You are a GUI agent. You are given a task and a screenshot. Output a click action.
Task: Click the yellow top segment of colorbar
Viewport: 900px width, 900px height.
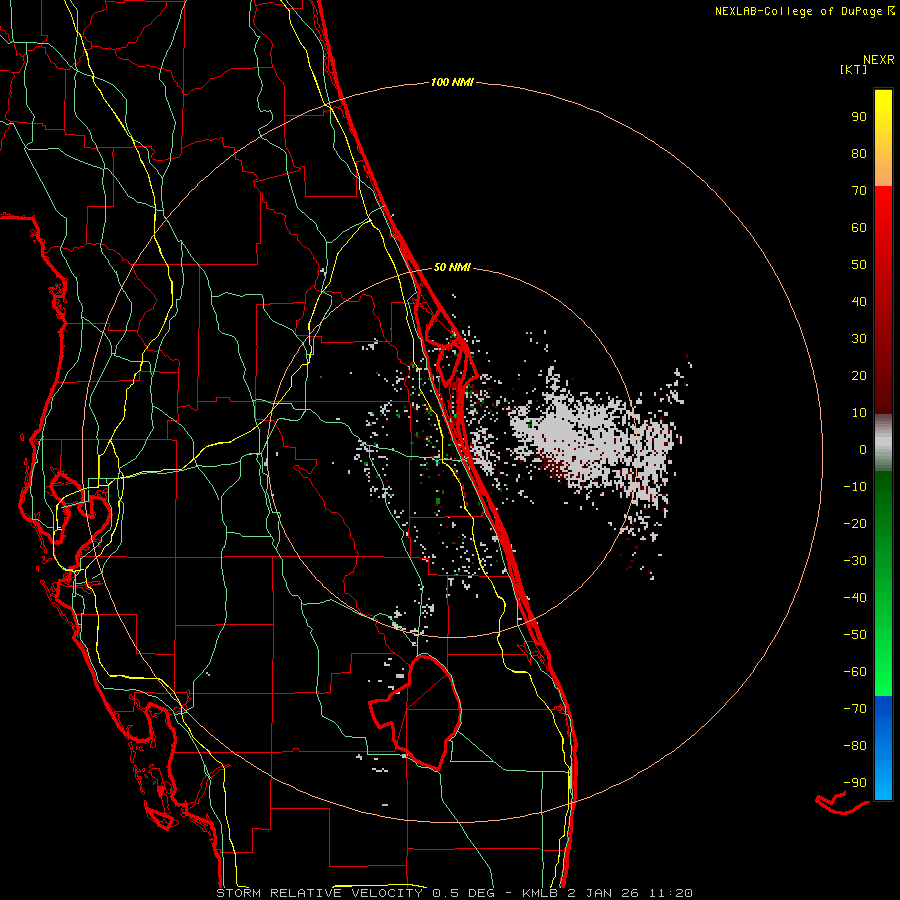click(883, 138)
